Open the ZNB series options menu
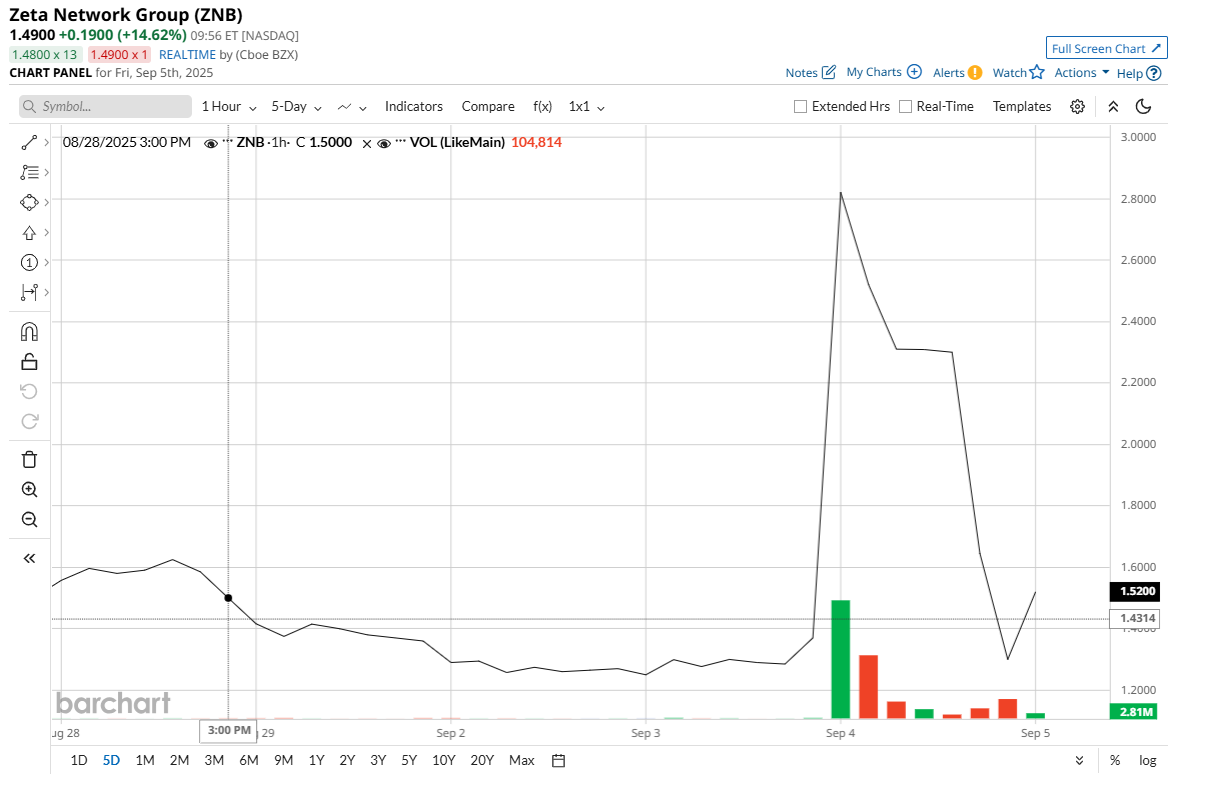The width and height of the screenshot is (1207, 793). [227, 142]
